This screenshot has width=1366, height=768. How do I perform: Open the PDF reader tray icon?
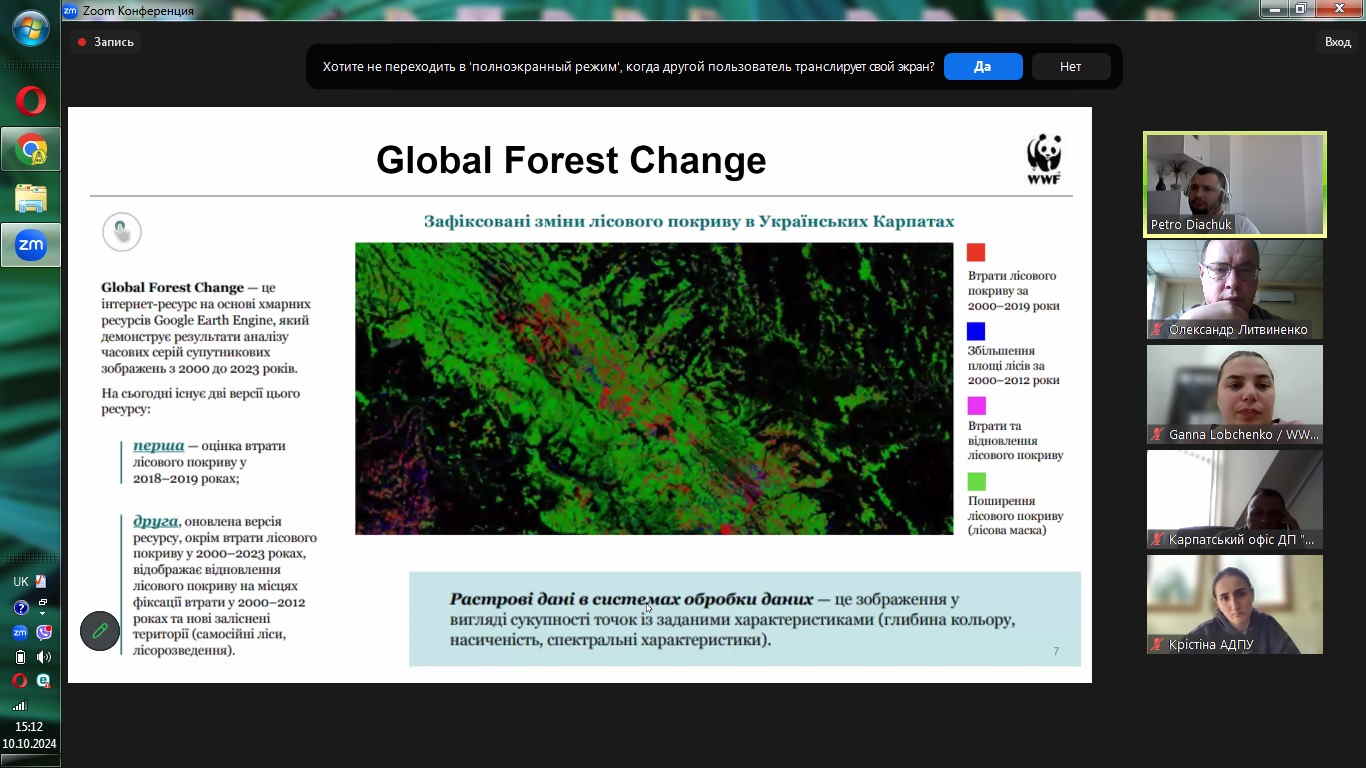(42, 581)
